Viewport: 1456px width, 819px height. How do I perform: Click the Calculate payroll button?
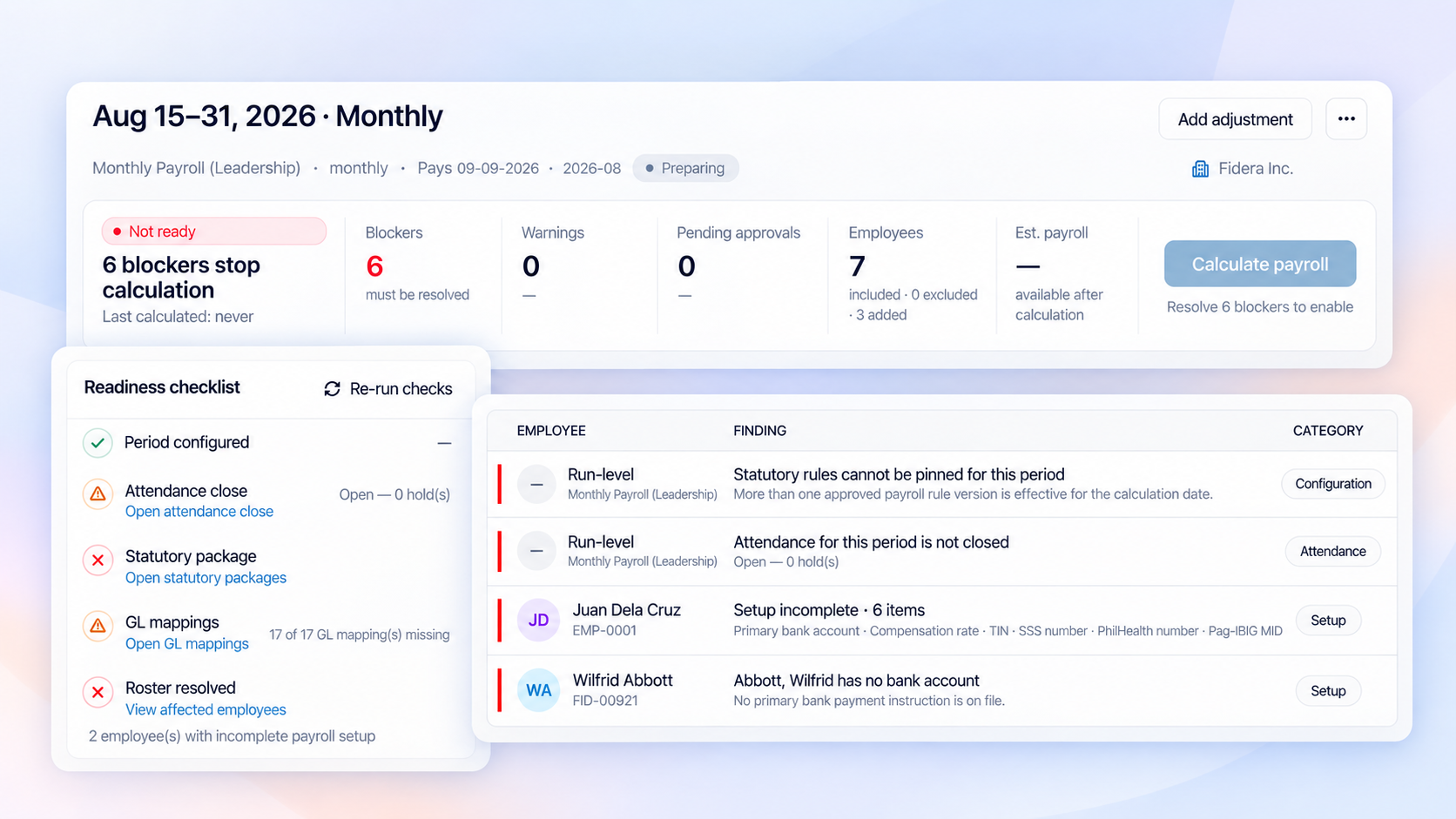1260,264
